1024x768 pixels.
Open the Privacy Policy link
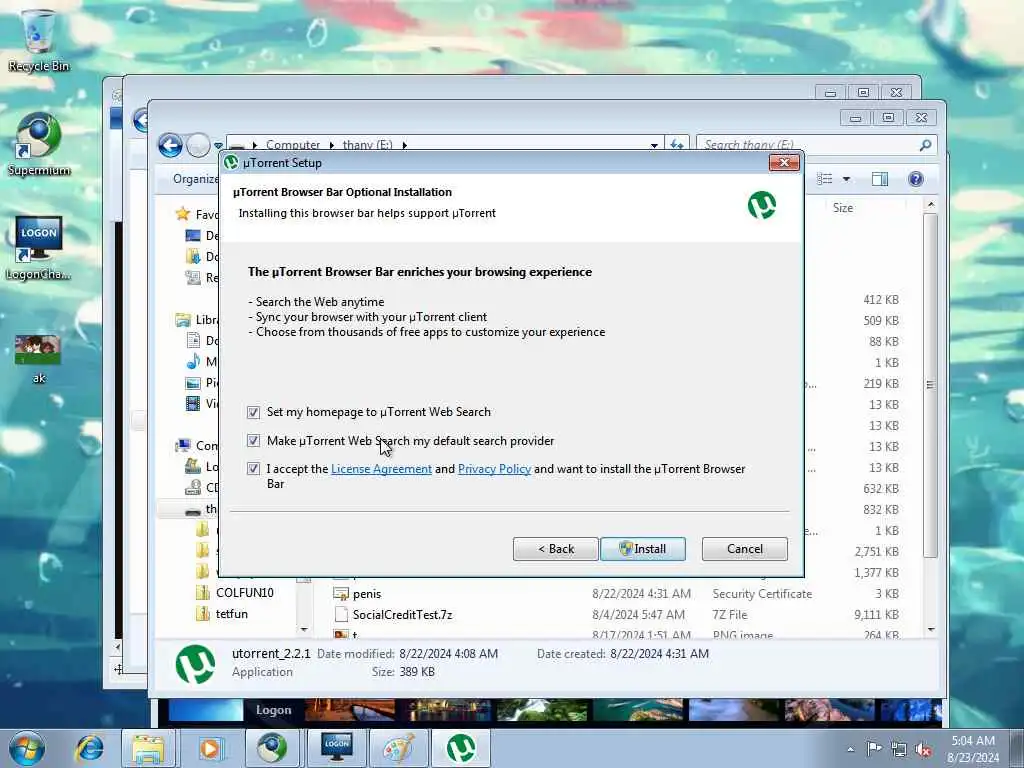click(x=494, y=469)
